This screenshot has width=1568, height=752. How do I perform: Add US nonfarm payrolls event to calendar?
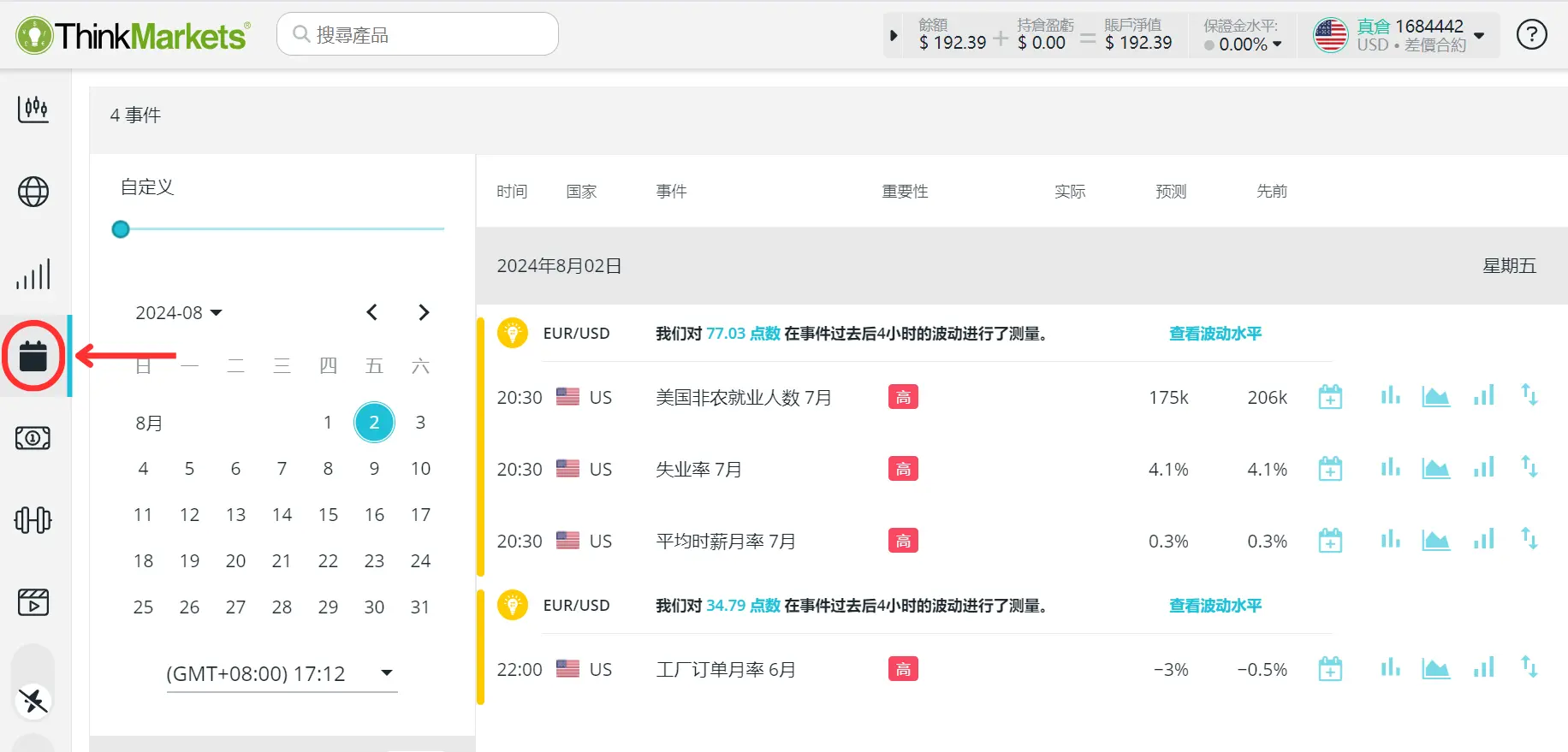tap(1330, 397)
